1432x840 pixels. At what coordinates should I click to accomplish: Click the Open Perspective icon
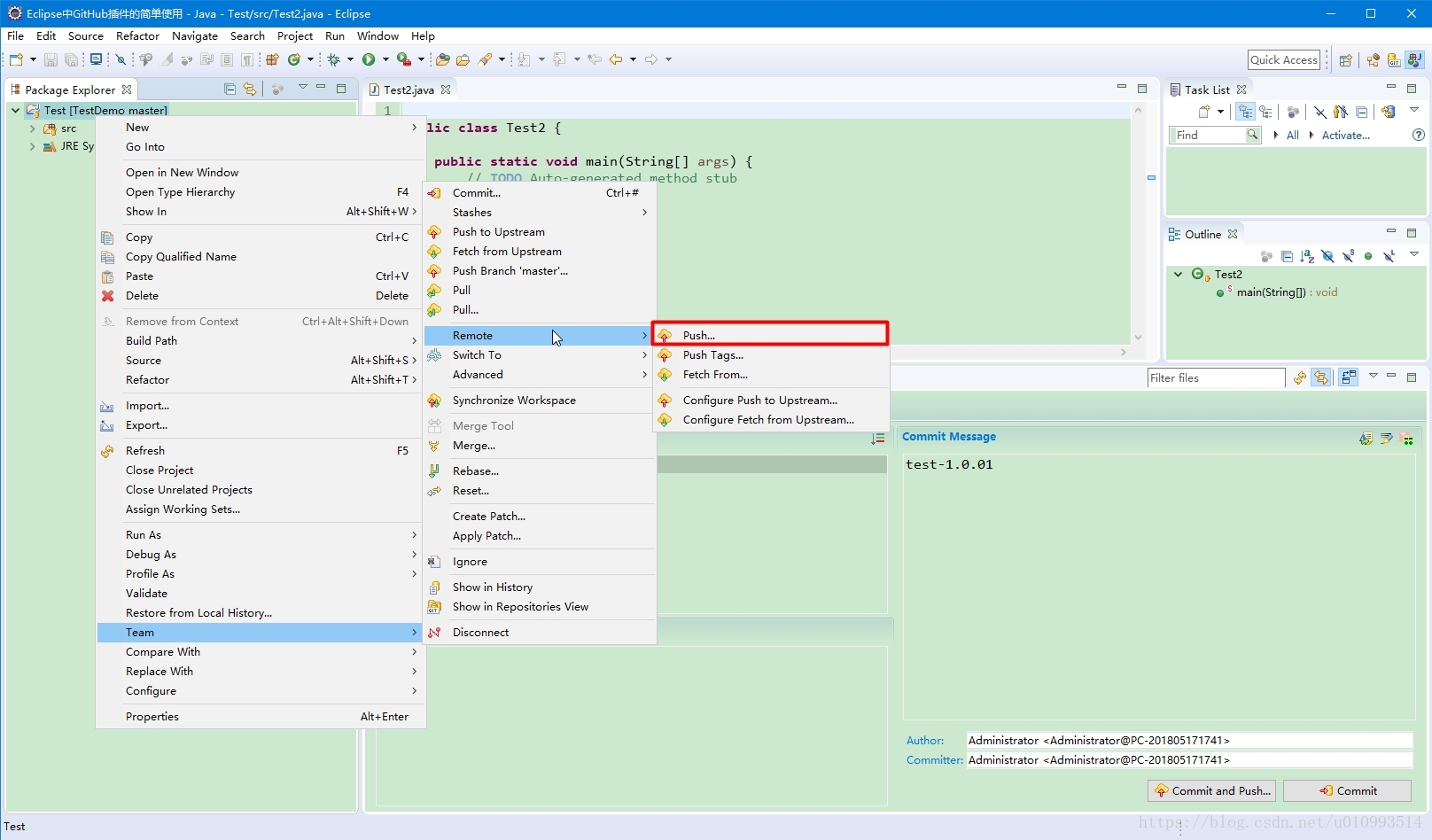[x=1346, y=60]
